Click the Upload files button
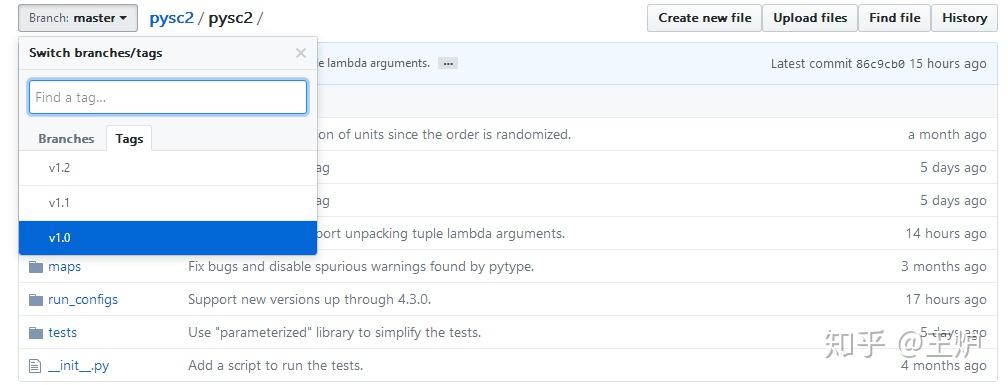Viewport: 1008px width, 385px height. pos(810,18)
